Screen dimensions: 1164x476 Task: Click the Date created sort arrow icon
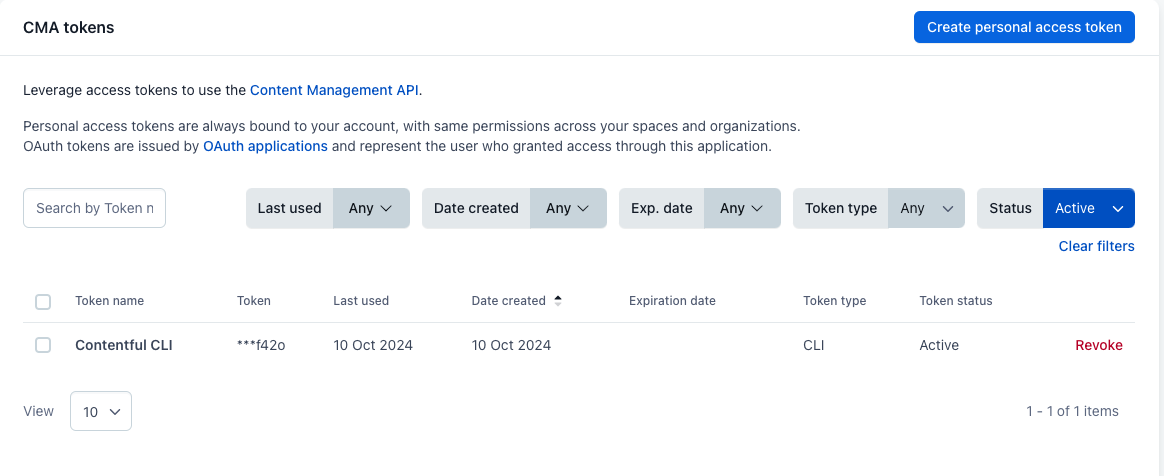pos(558,300)
